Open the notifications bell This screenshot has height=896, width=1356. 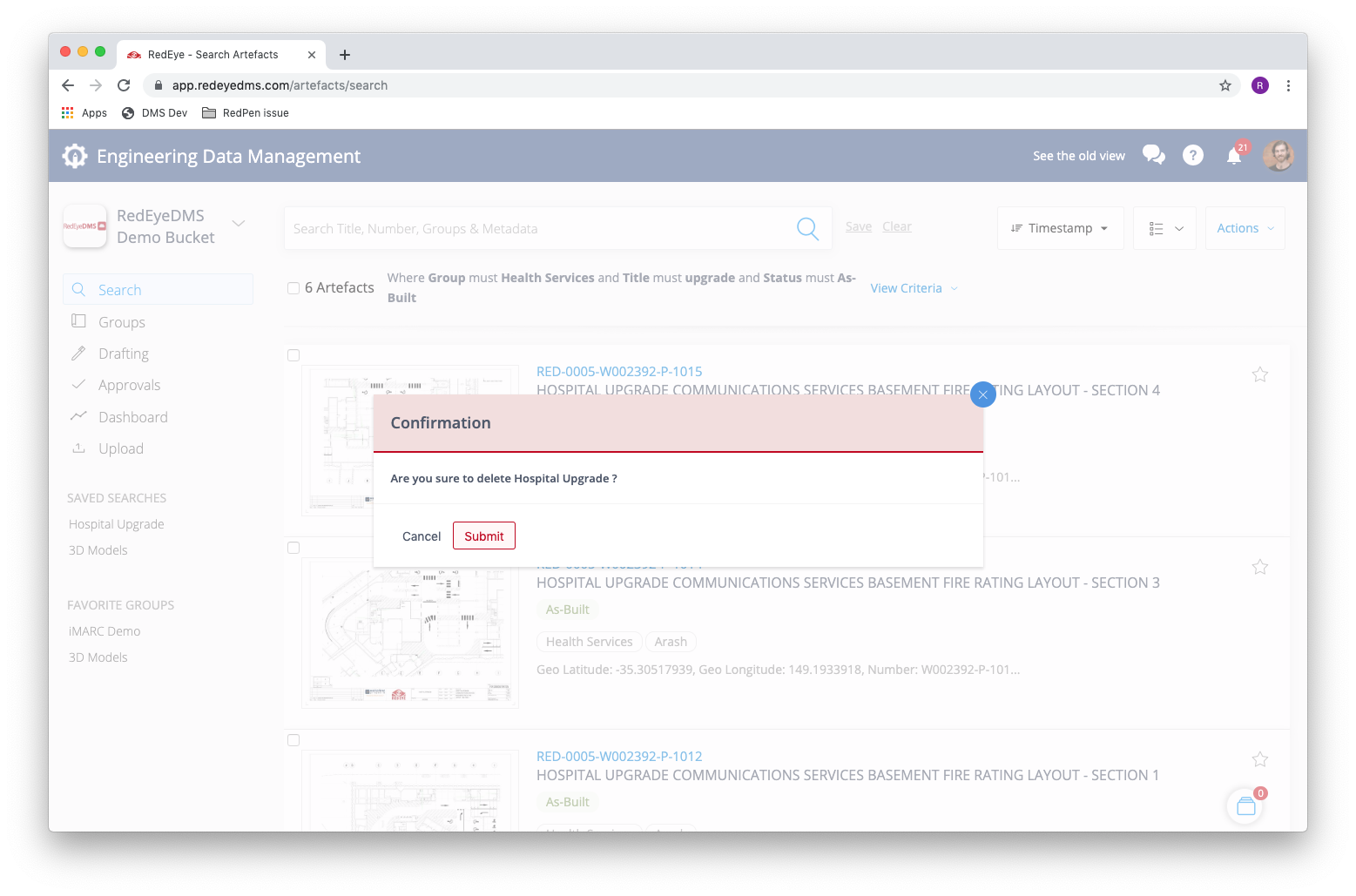(1234, 156)
